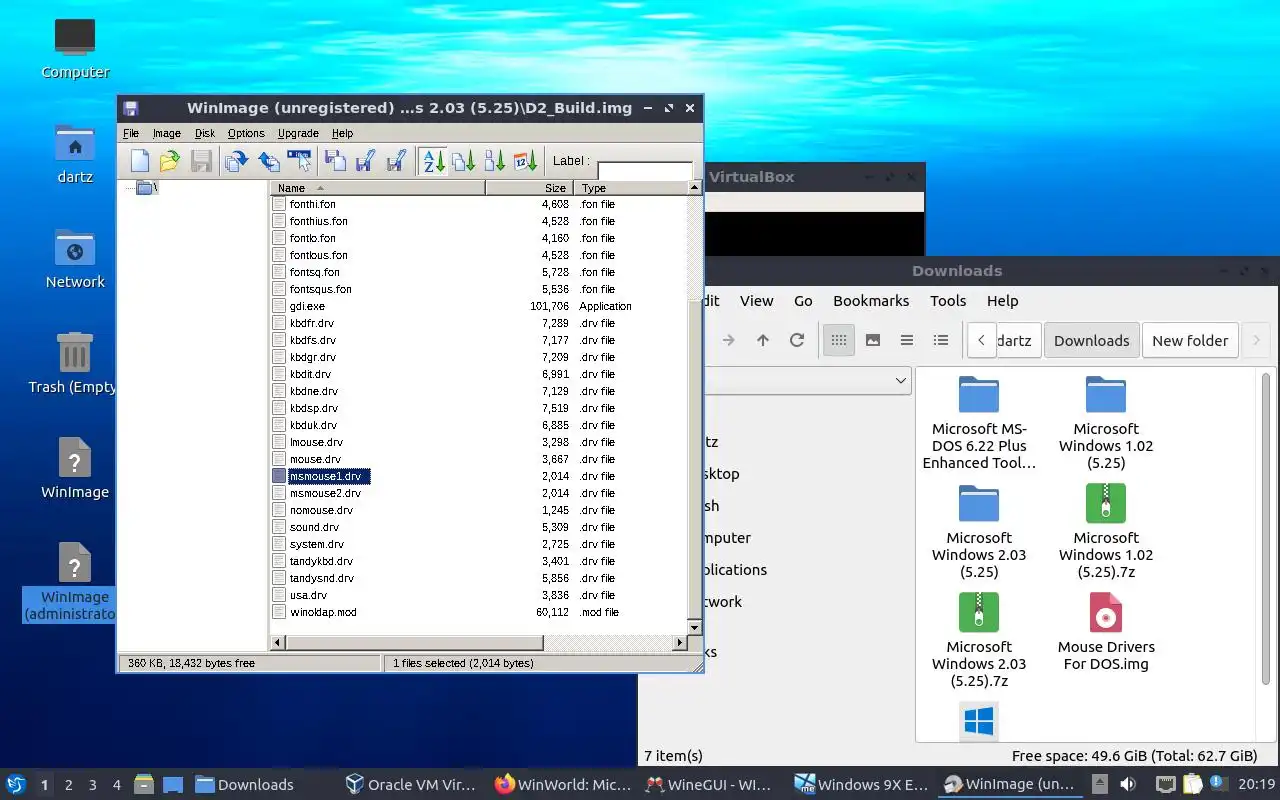The height and width of the screenshot is (800, 1280).
Task: Toggle sort by type button in WinImage
Action: tap(463, 161)
